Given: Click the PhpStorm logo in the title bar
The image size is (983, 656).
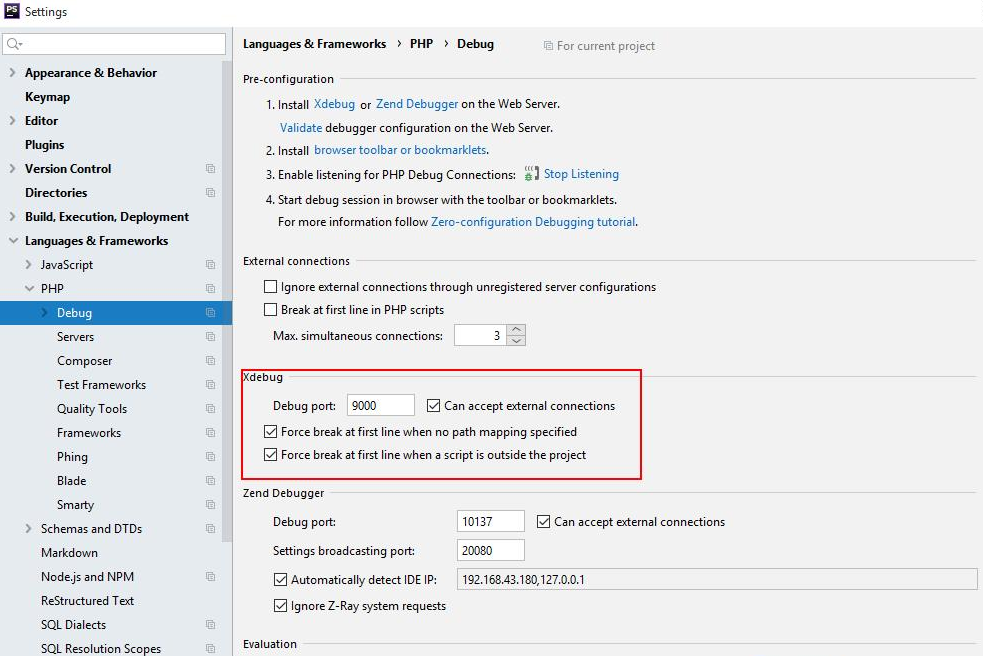Looking at the screenshot, I should pyautogui.click(x=11, y=11).
